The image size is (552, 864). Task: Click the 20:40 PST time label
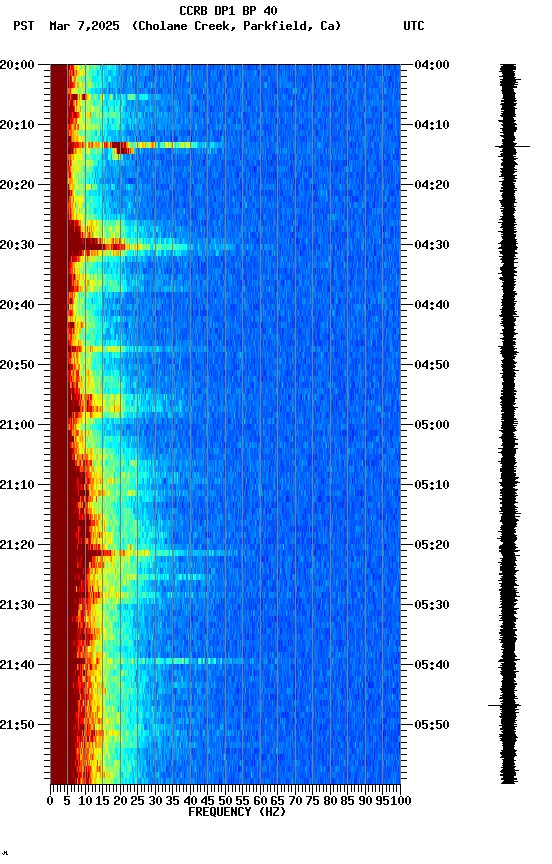click(x=17, y=305)
